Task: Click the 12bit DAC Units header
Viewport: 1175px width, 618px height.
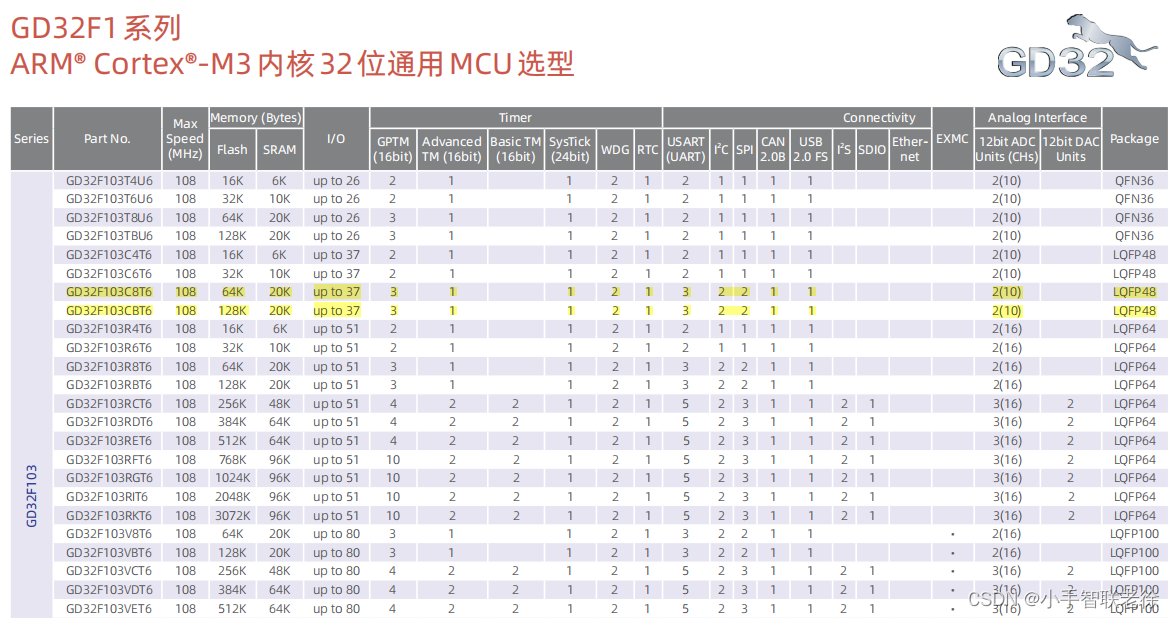Action: pos(1071,149)
